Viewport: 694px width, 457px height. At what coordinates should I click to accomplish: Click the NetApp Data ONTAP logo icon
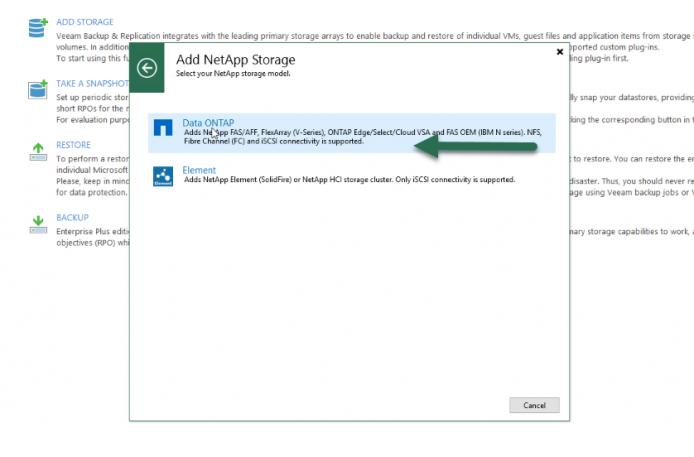tap(163, 128)
